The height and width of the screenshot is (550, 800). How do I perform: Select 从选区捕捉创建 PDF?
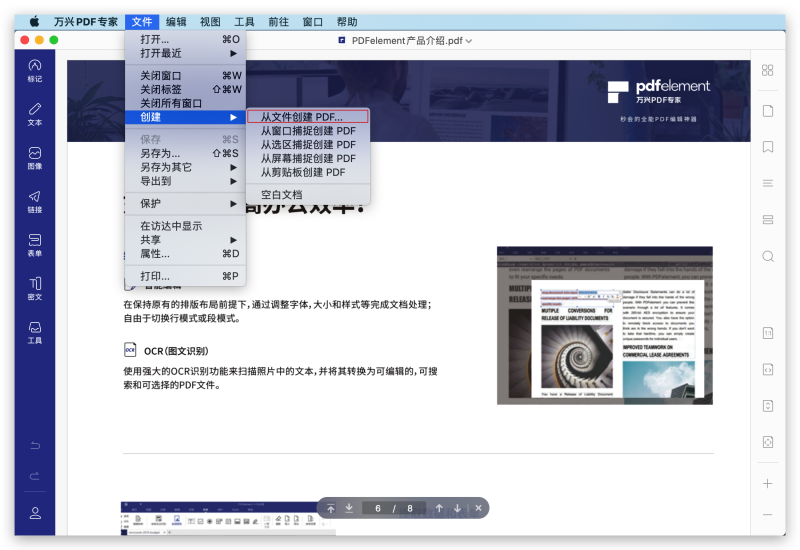tap(308, 144)
